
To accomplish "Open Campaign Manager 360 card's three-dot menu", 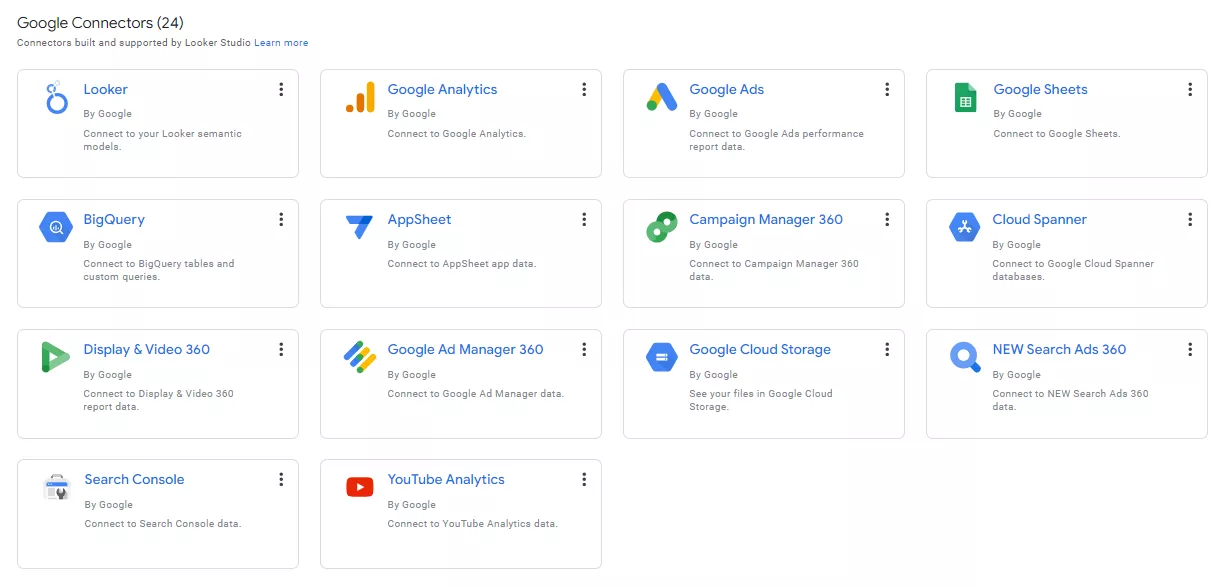I will [887, 220].
